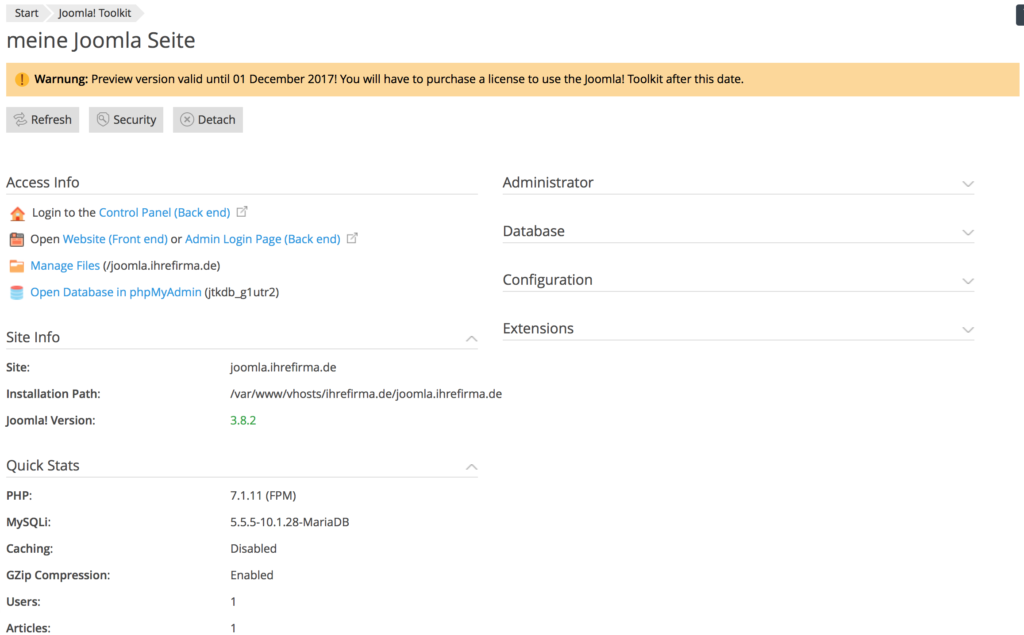This screenshot has width=1024, height=635.
Task: Collapse the Site Info section
Action: [471, 338]
